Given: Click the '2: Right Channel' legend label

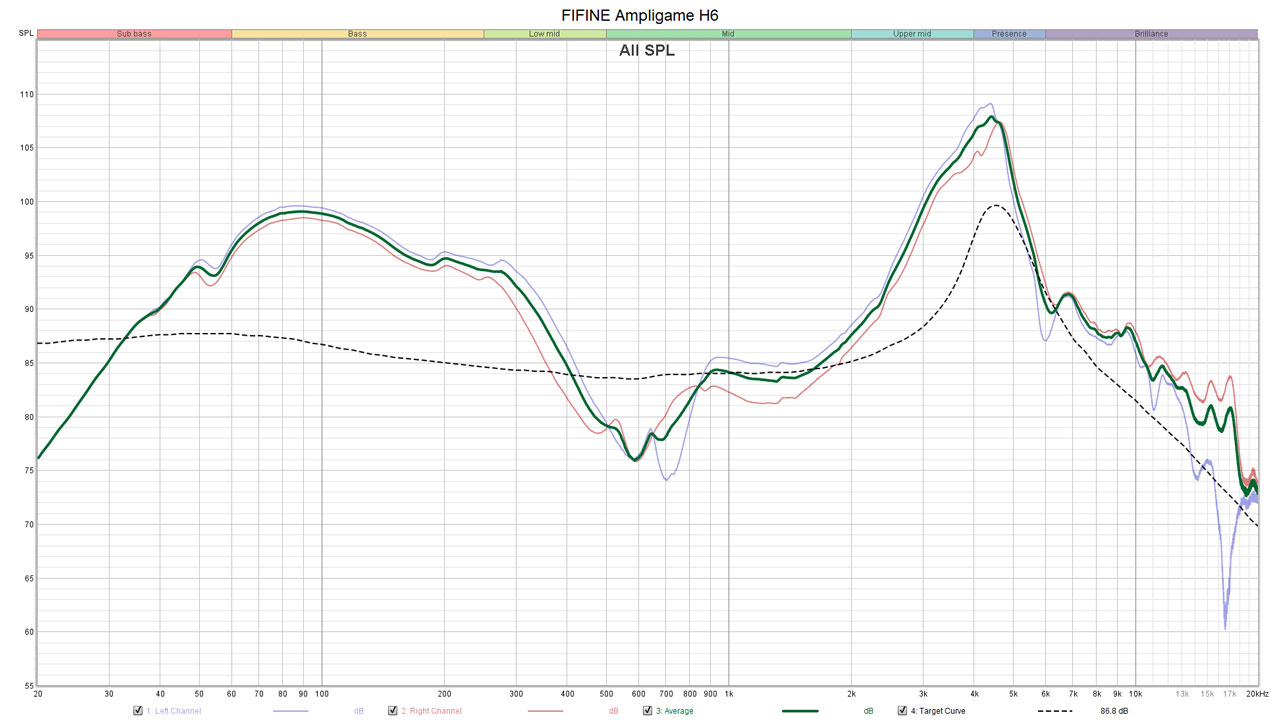Looking at the screenshot, I should [432, 711].
